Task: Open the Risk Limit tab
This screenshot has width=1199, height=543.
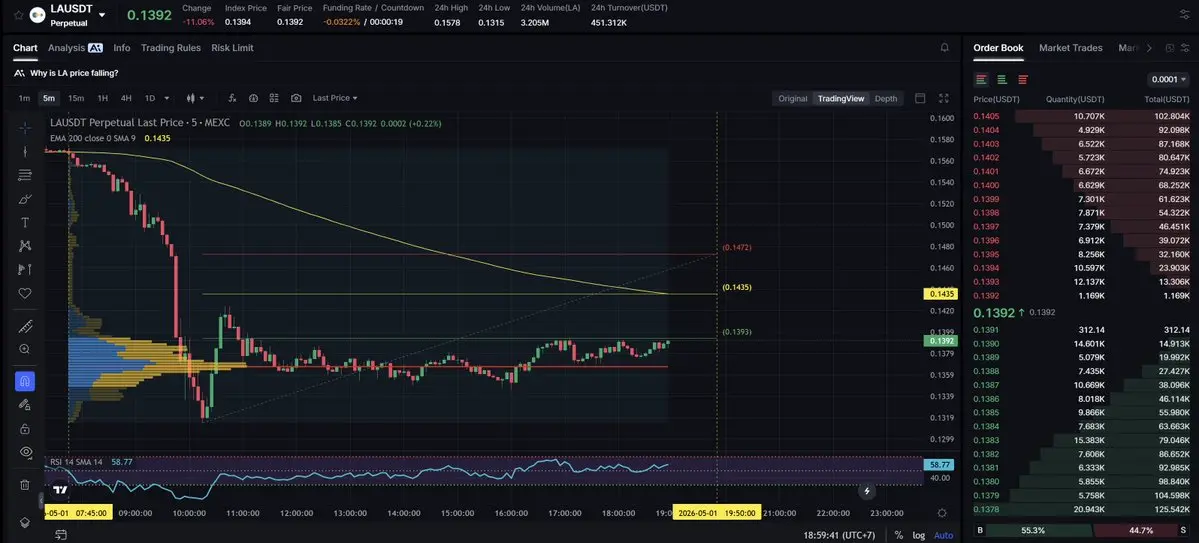Action: (232, 47)
